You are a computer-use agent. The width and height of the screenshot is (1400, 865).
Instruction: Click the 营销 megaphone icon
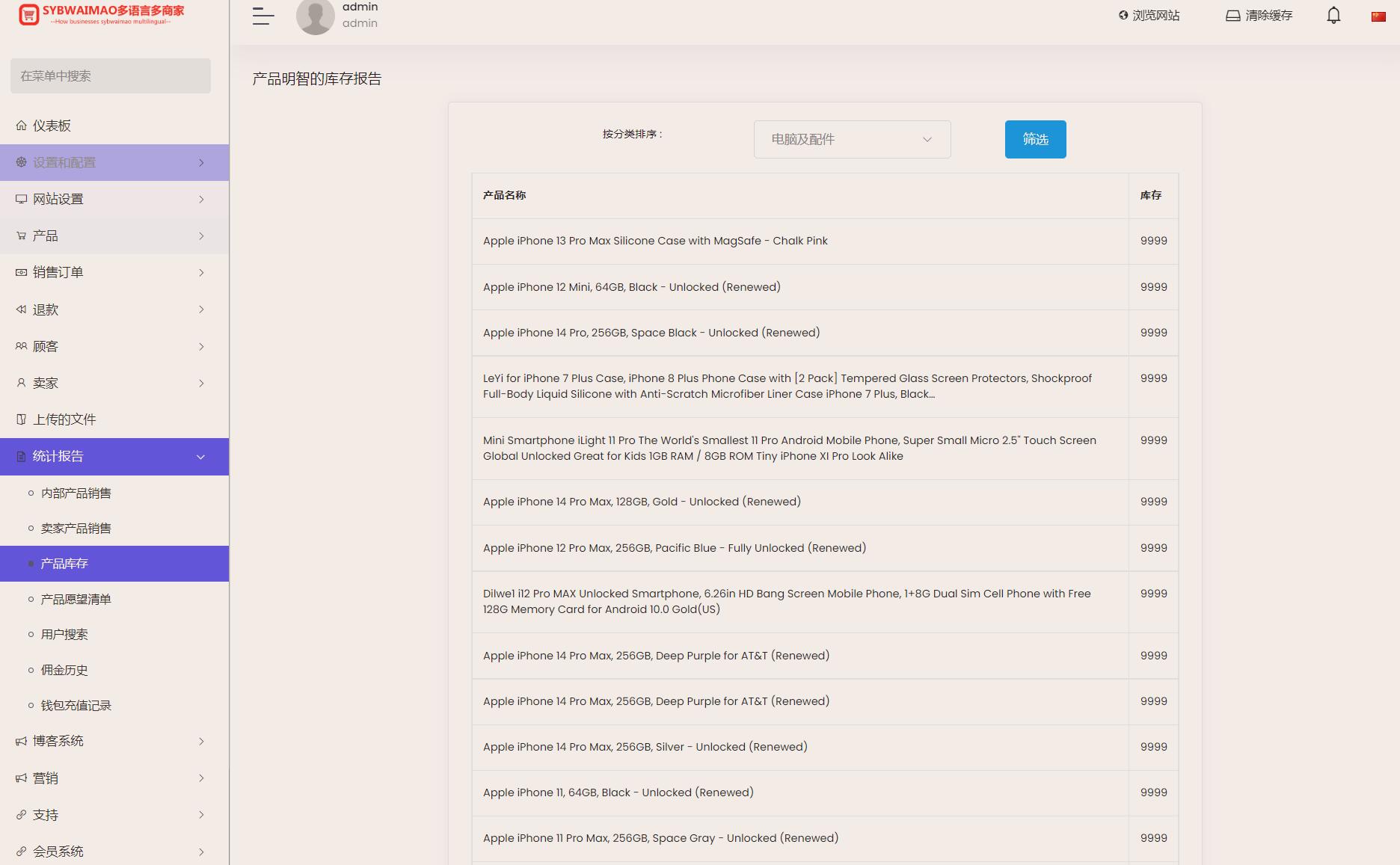click(21, 778)
